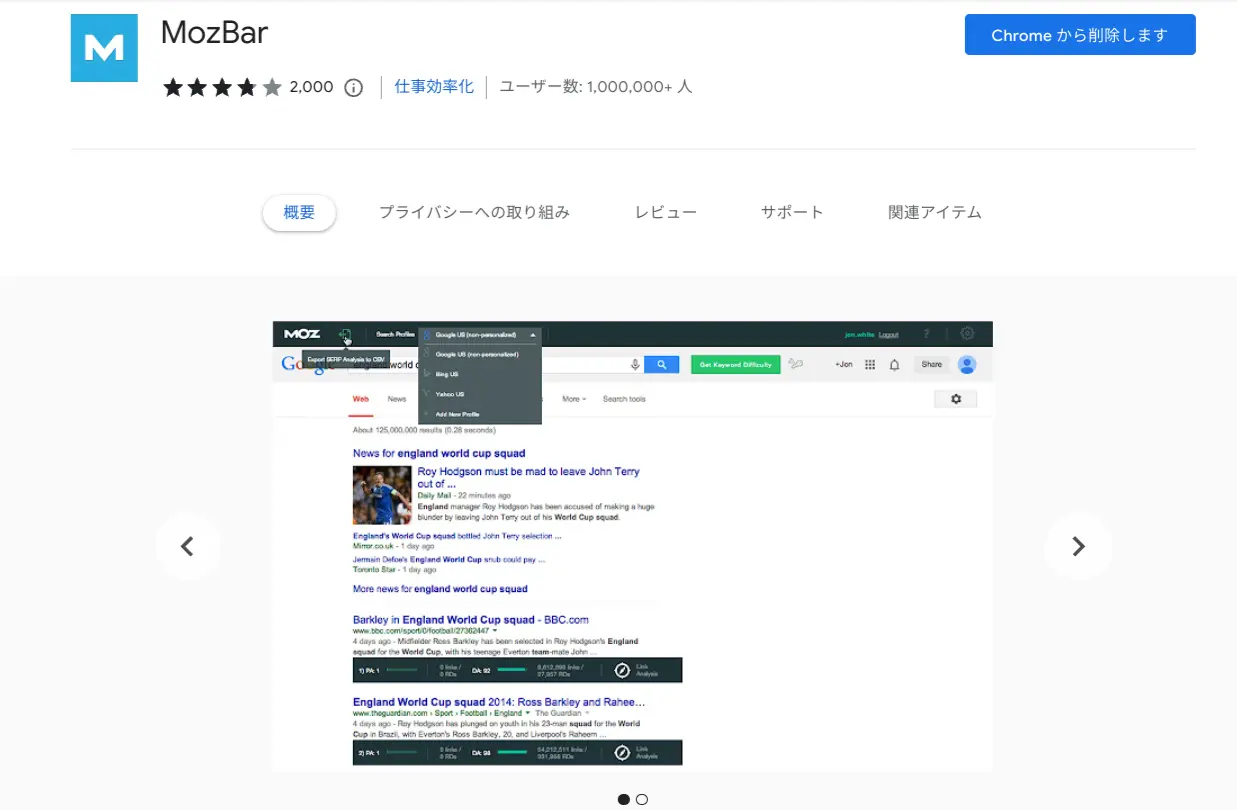
Task: Collapse the Search Profiles dropdown arrow
Action: pos(533,335)
